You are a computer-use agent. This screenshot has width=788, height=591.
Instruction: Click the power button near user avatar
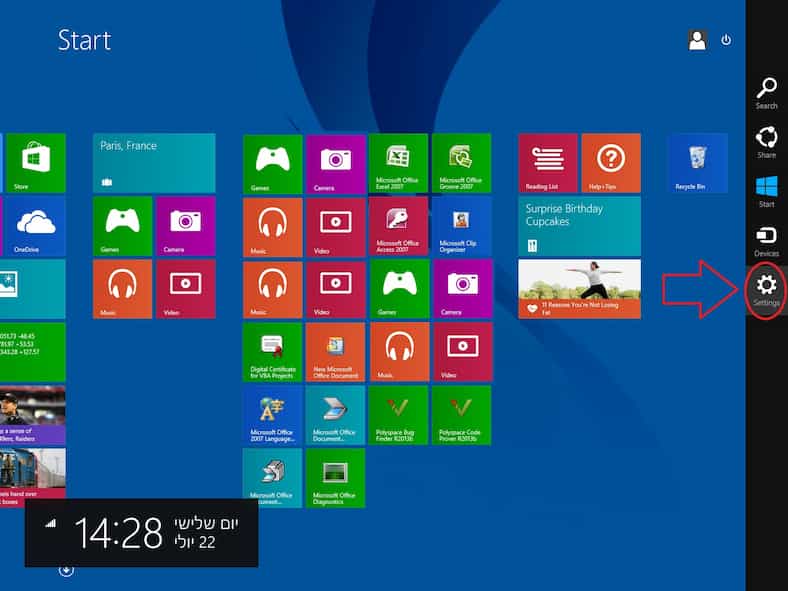pyautogui.click(x=726, y=40)
